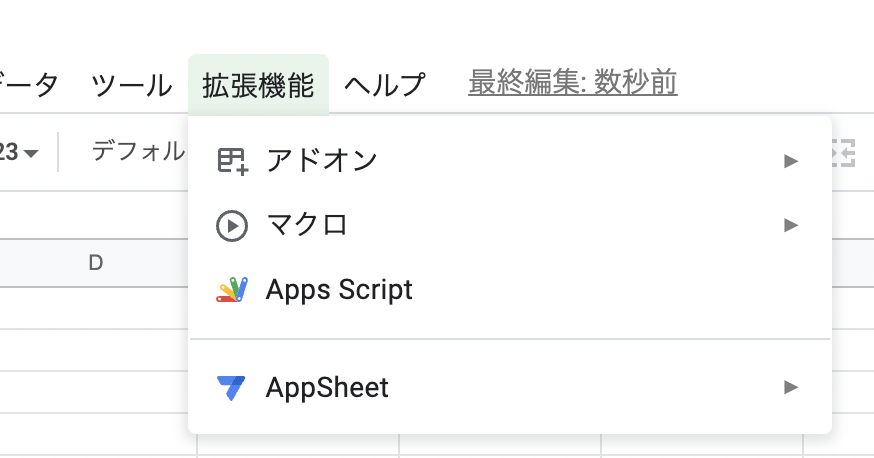Image resolution: width=874 pixels, height=458 pixels.
Task: Close the 拡張機能 menu tab
Action: coord(258,85)
